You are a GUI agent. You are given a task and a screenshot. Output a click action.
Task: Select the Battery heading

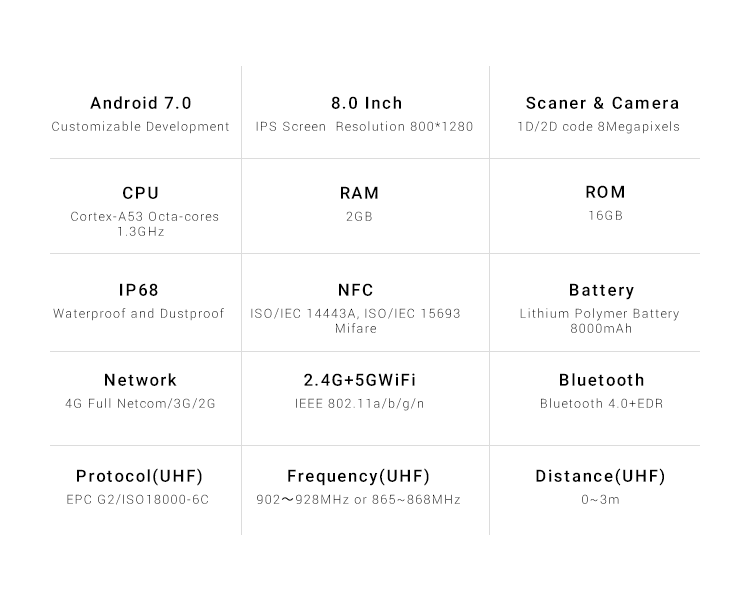[601, 290]
